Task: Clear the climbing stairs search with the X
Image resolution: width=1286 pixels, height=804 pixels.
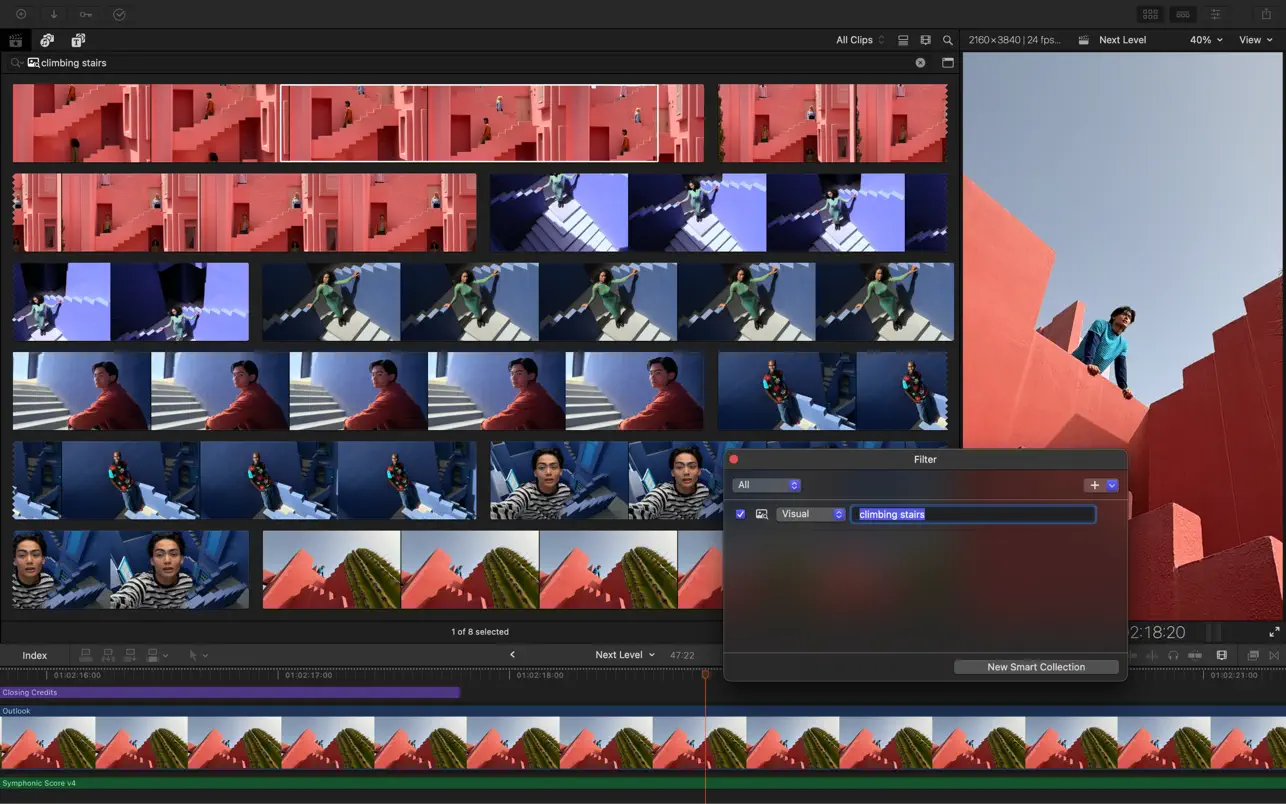Action: (920, 62)
